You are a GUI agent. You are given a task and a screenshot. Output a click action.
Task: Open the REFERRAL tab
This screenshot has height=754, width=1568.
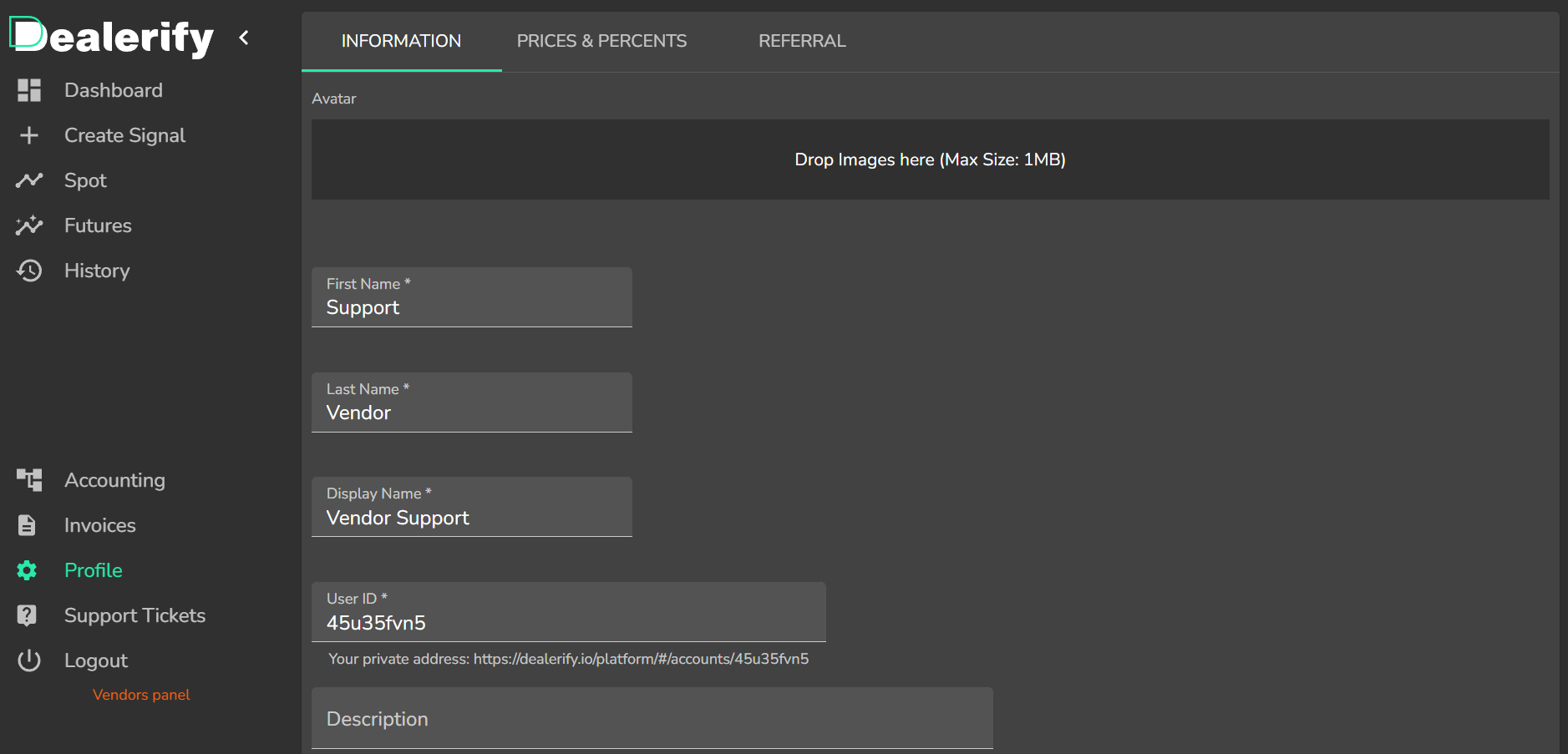click(x=801, y=40)
